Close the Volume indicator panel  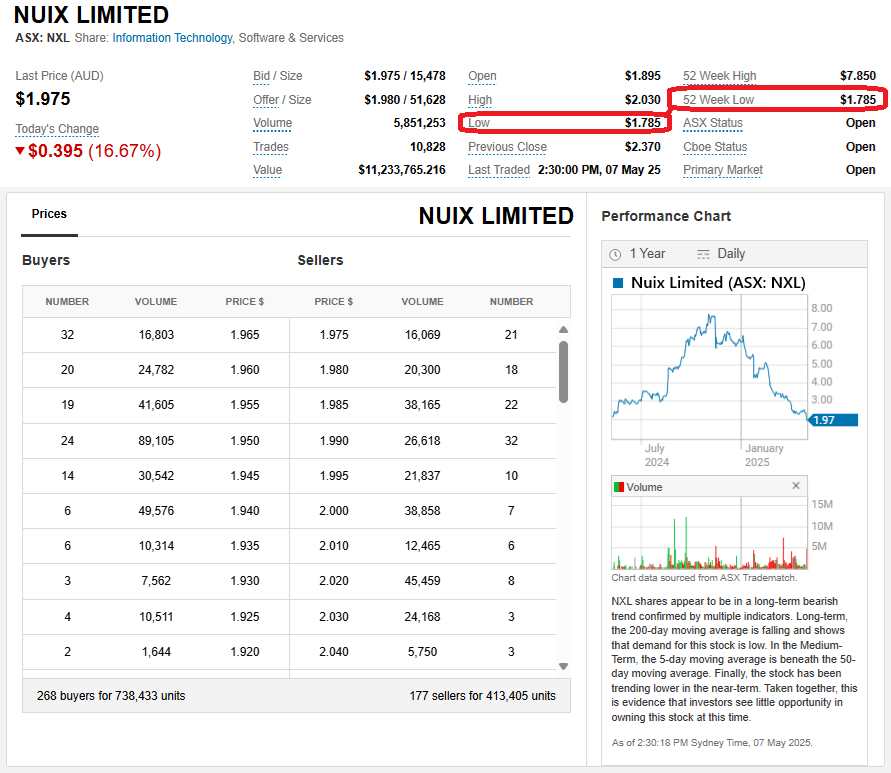coord(796,486)
